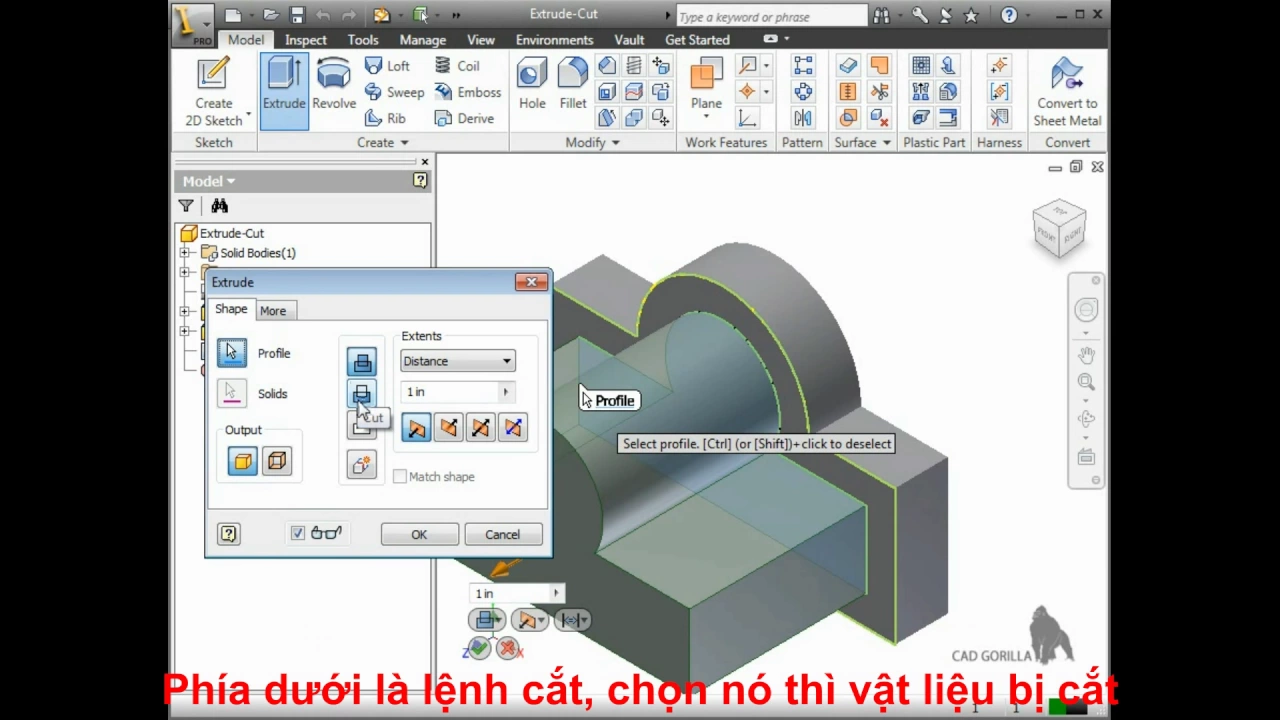Switch to the Inspect ribbon tab
Screen dimensions: 1280x720
pyautogui.click(x=306, y=40)
